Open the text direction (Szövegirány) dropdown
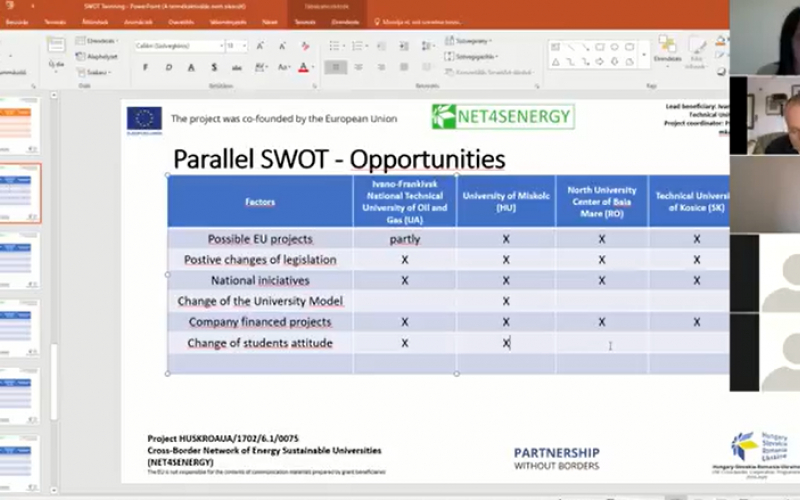This screenshot has height=500, width=800. point(468,41)
